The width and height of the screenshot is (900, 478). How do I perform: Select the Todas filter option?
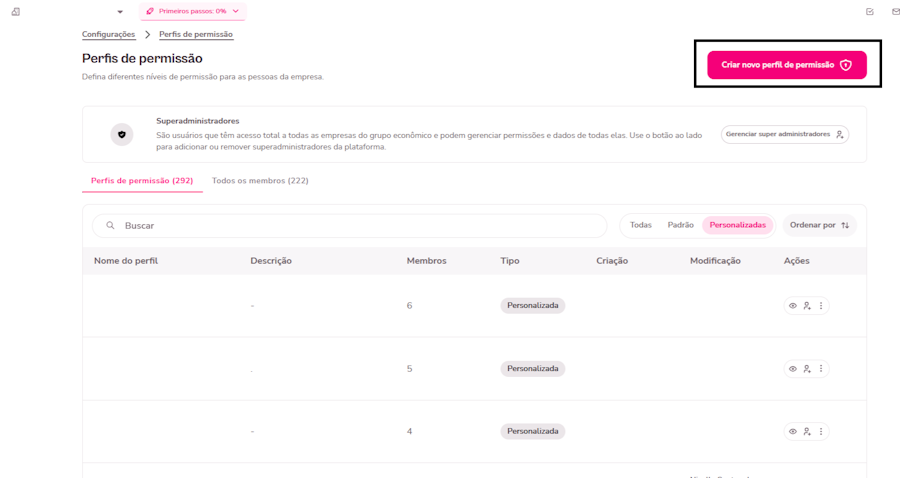(641, 225)
